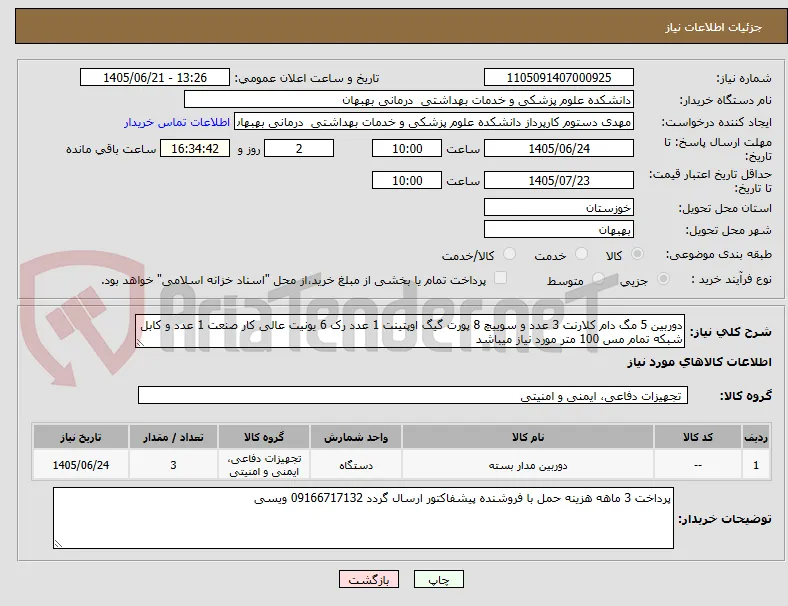Click the price validity date 1405/07/23 field
788x606 pixels.
click(559, 180)
